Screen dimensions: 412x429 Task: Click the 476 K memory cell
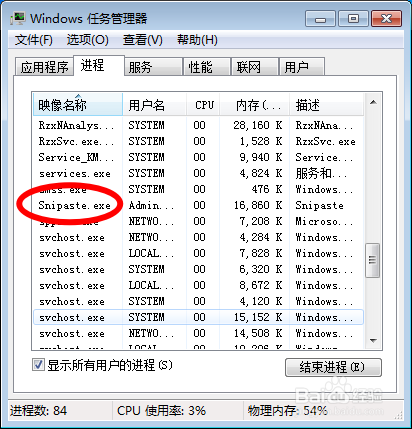click(x=267, y=189)
